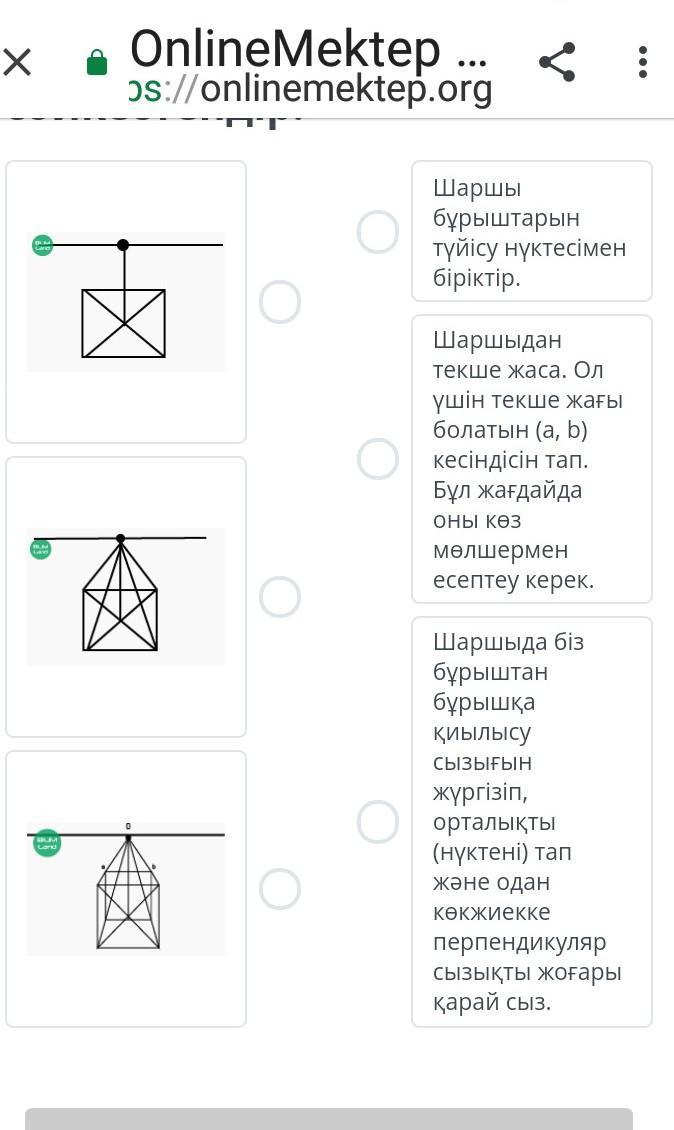This screenshot has height=1130, width=674.
Task: Tap the first drawing with square and horizon
Action: pyautogui.click(x=126, y=302)
